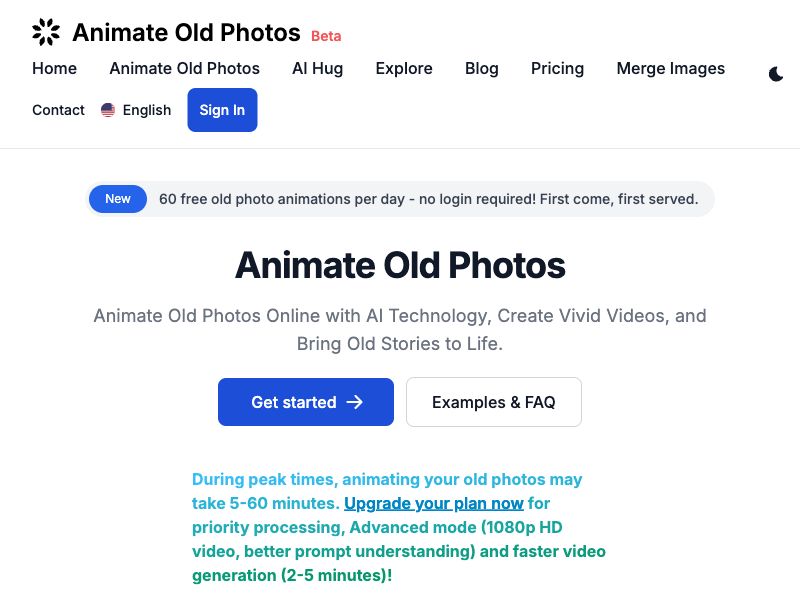Viewport: 800px width, 600px height.
Task: Click the US flag language icon
Action: coord(108,110)
